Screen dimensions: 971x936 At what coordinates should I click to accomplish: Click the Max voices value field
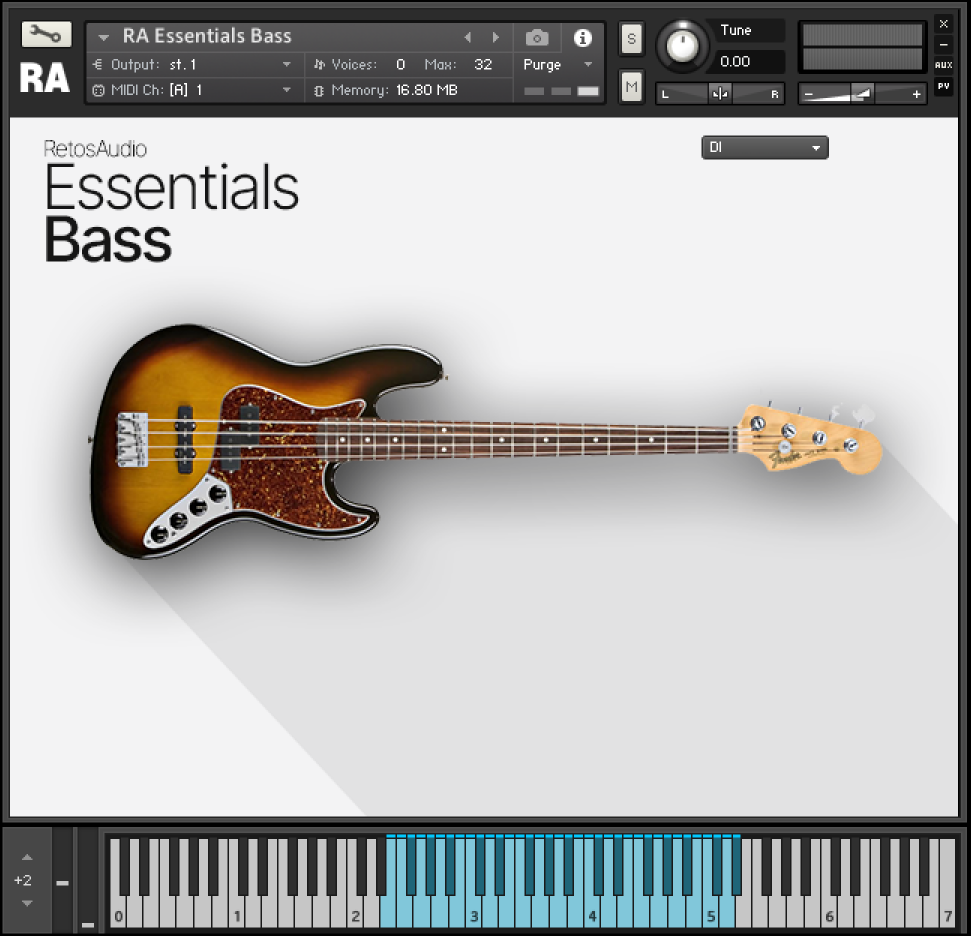coord(483,65)
